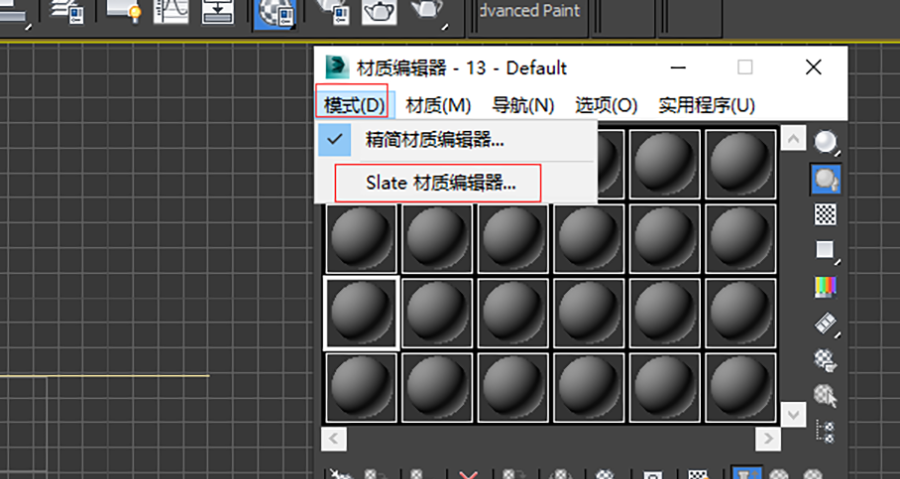The width and height of the screenshot is (900, 479).
Task: Click Select by Material icon
Action: (825, 396)
